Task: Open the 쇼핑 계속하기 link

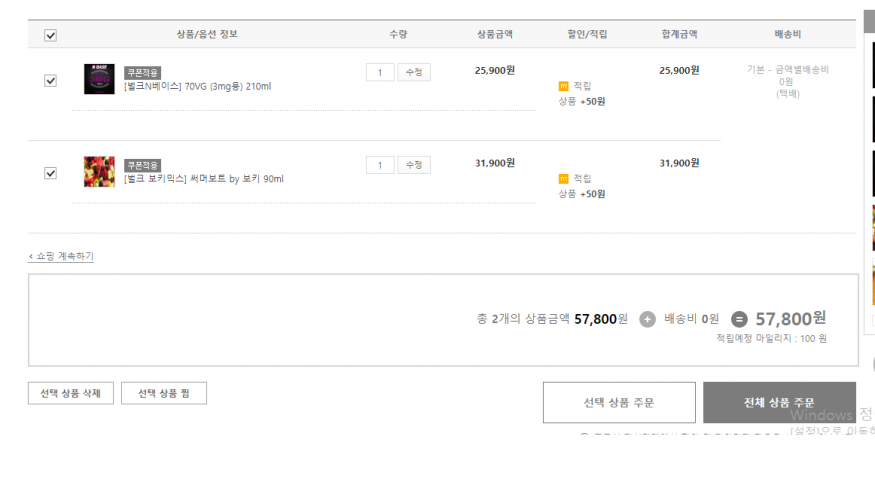Action: pyautogui.click(x=61, y=256)
